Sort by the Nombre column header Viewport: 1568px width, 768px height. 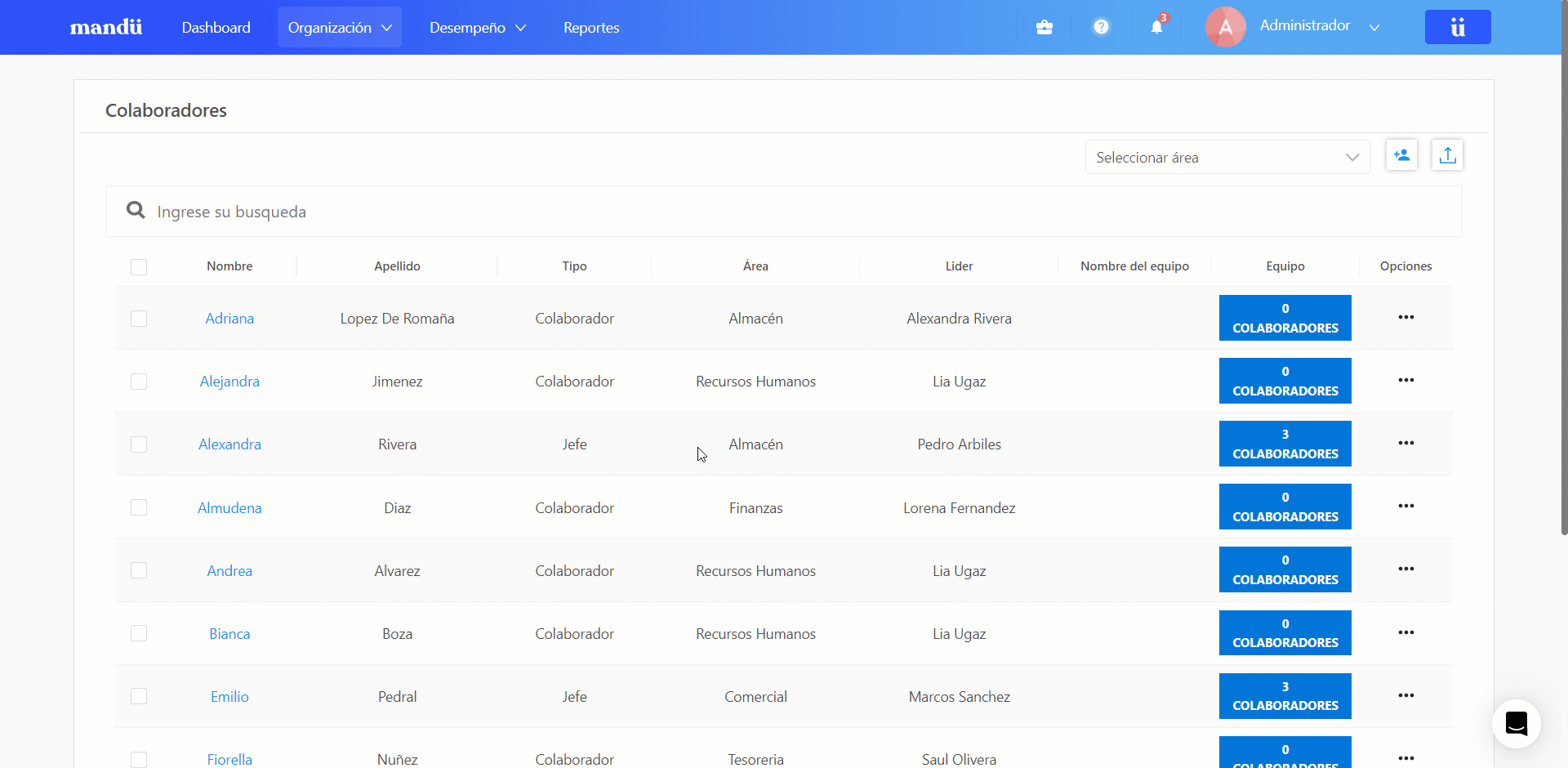pos(229,266)
